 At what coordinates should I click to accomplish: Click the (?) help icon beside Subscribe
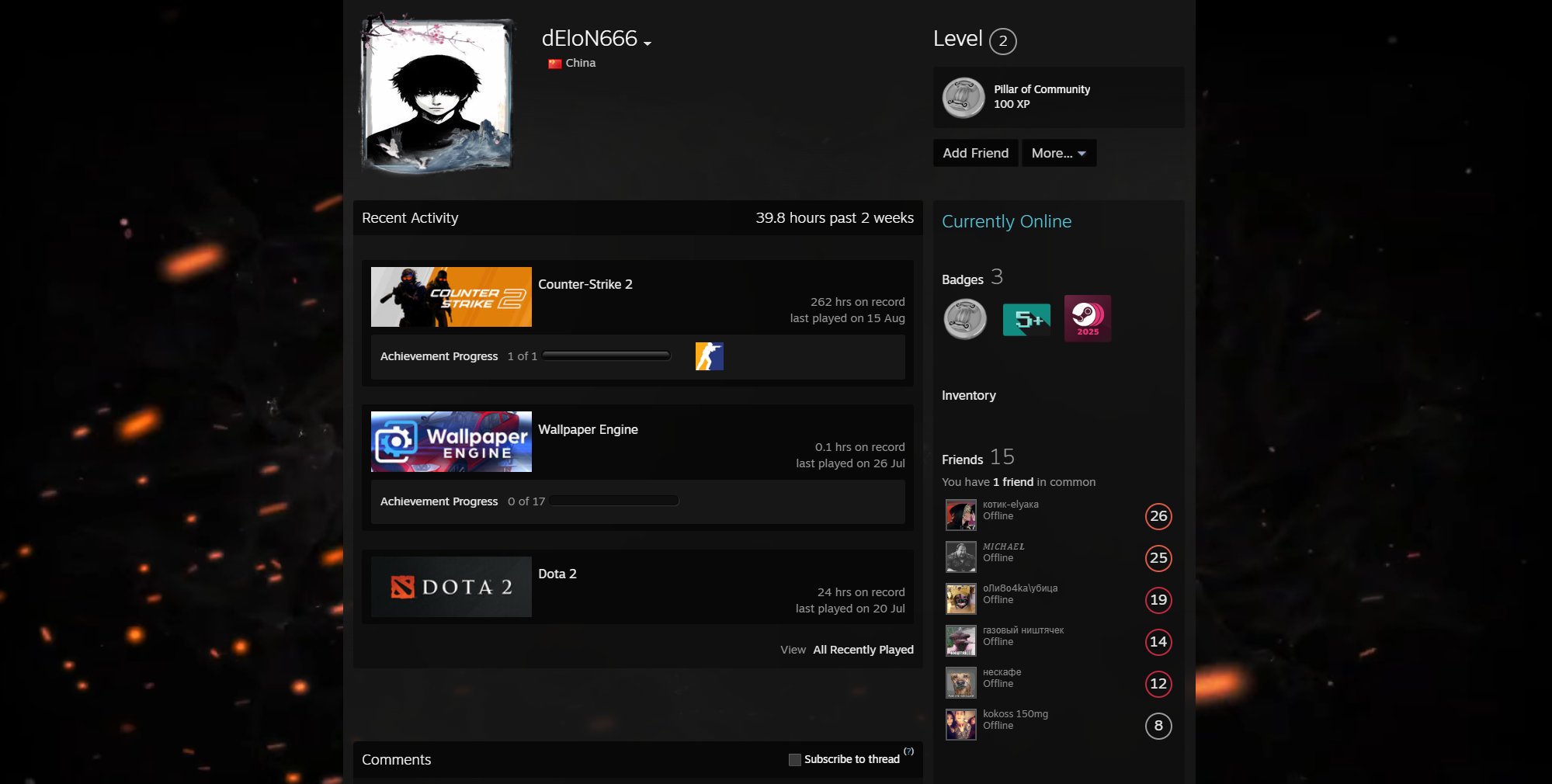[x=909, y=751]
